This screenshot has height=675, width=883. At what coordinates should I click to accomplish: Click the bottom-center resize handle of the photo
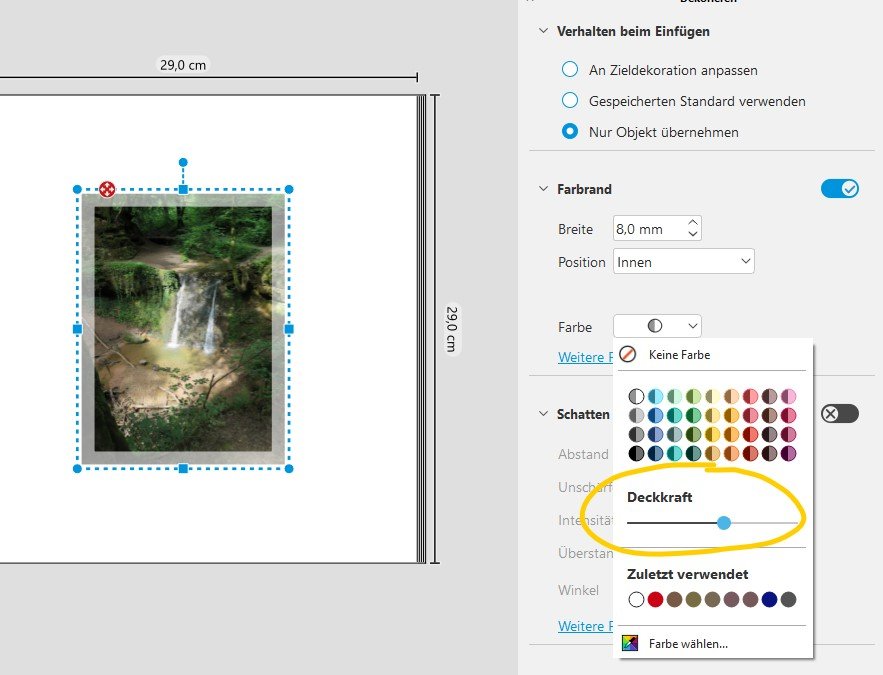click(182, 468)
